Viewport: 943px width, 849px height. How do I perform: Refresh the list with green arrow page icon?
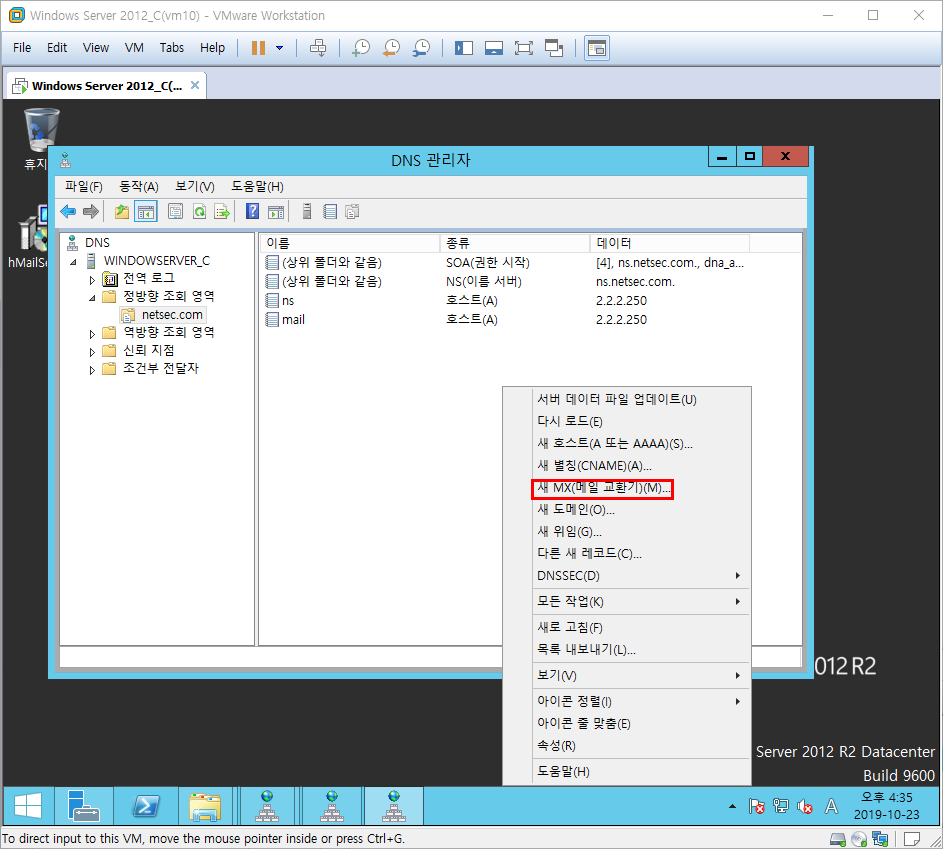coord(199,212)
